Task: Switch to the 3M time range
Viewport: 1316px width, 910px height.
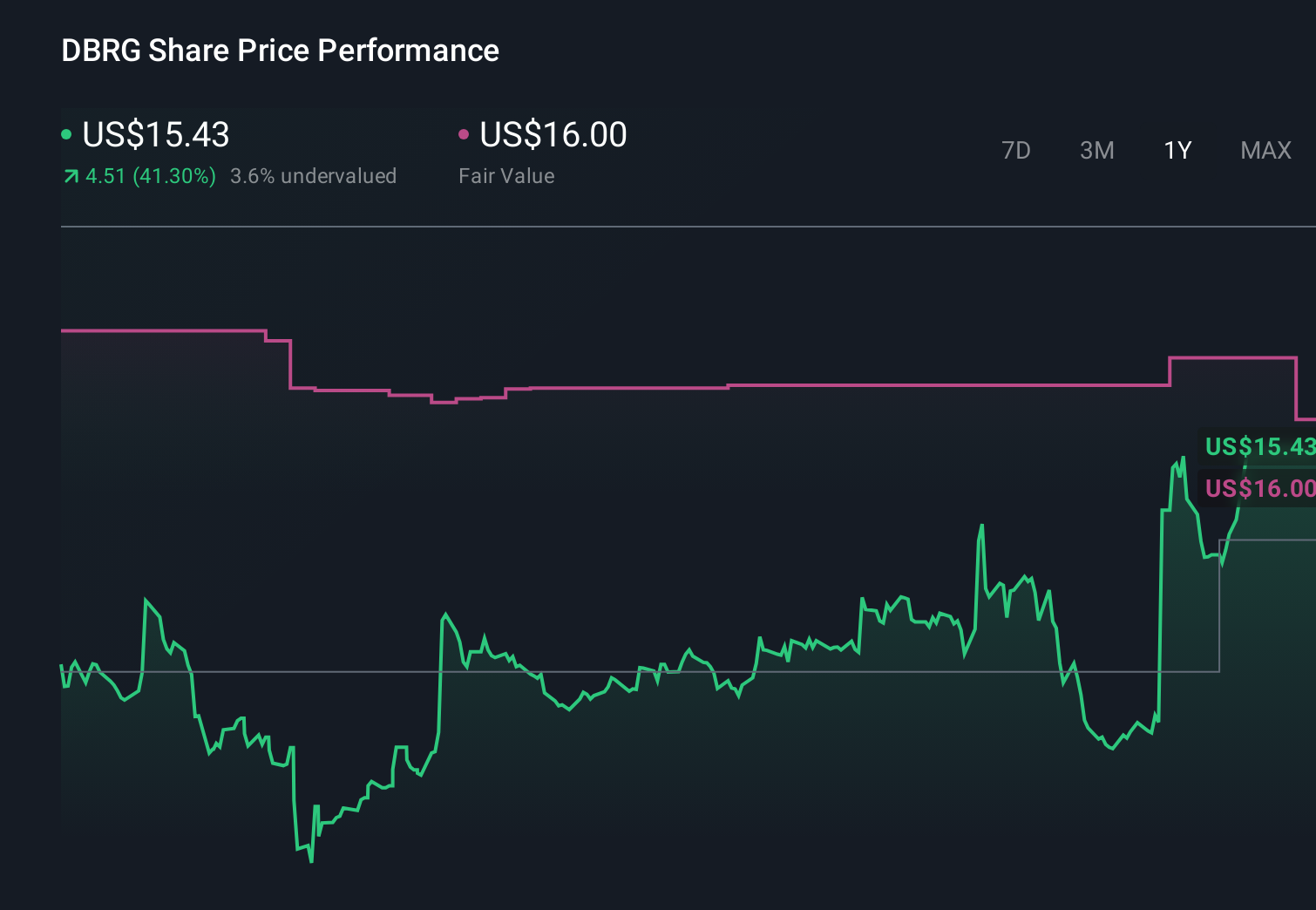Action: 1096,150
